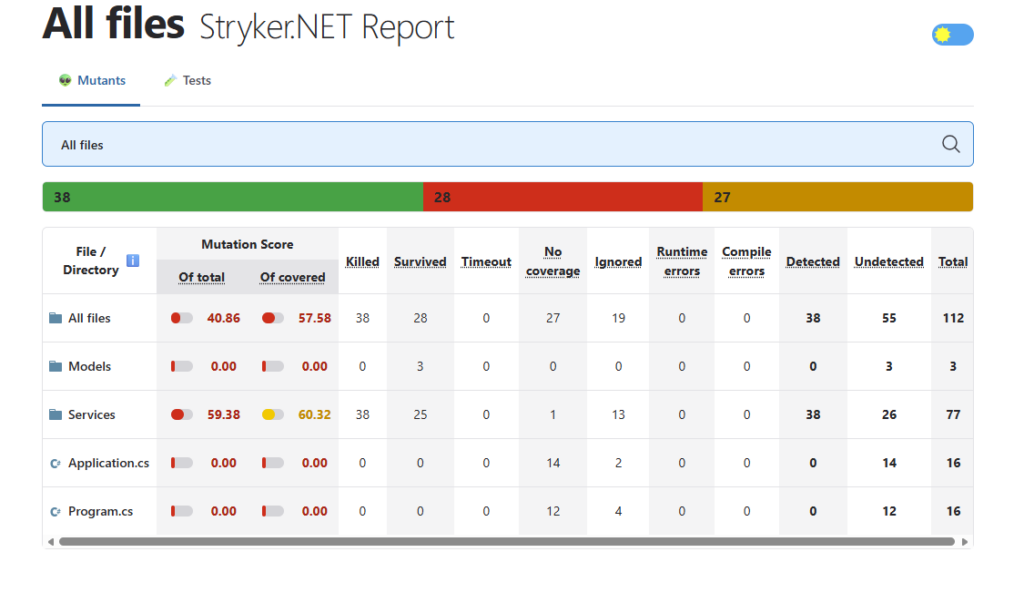The width and height of the screenshot is (1024, 593).
Task: Click the All files folder icon in table
Action: (x=55, y=319)
